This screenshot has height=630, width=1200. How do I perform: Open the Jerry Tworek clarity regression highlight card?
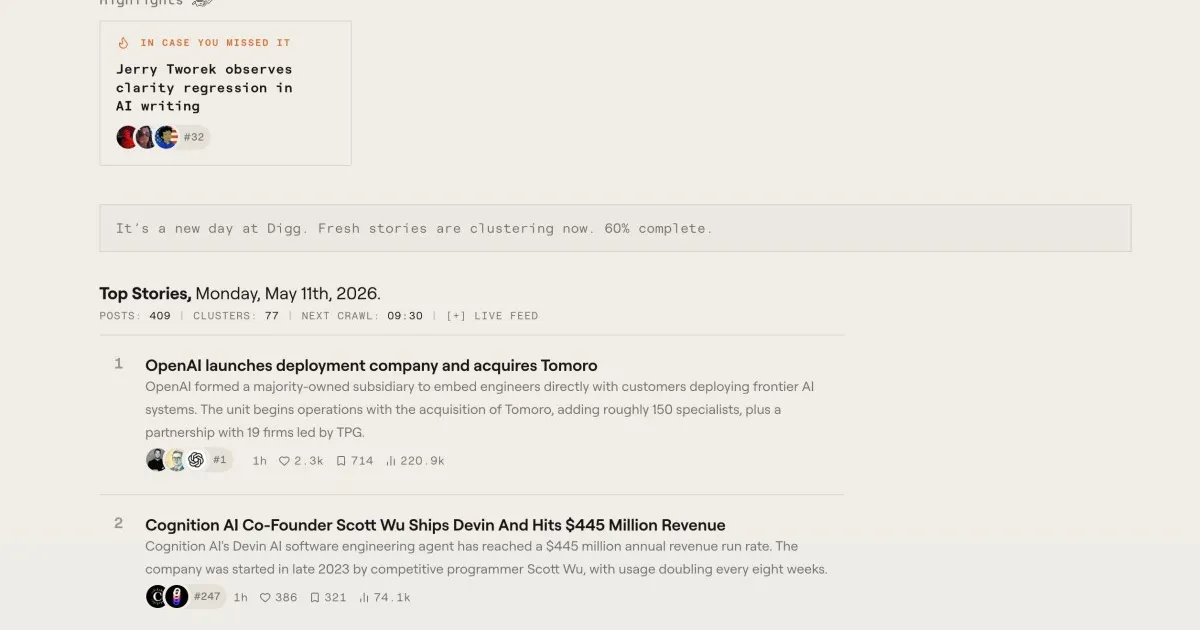tap(225, 93)
